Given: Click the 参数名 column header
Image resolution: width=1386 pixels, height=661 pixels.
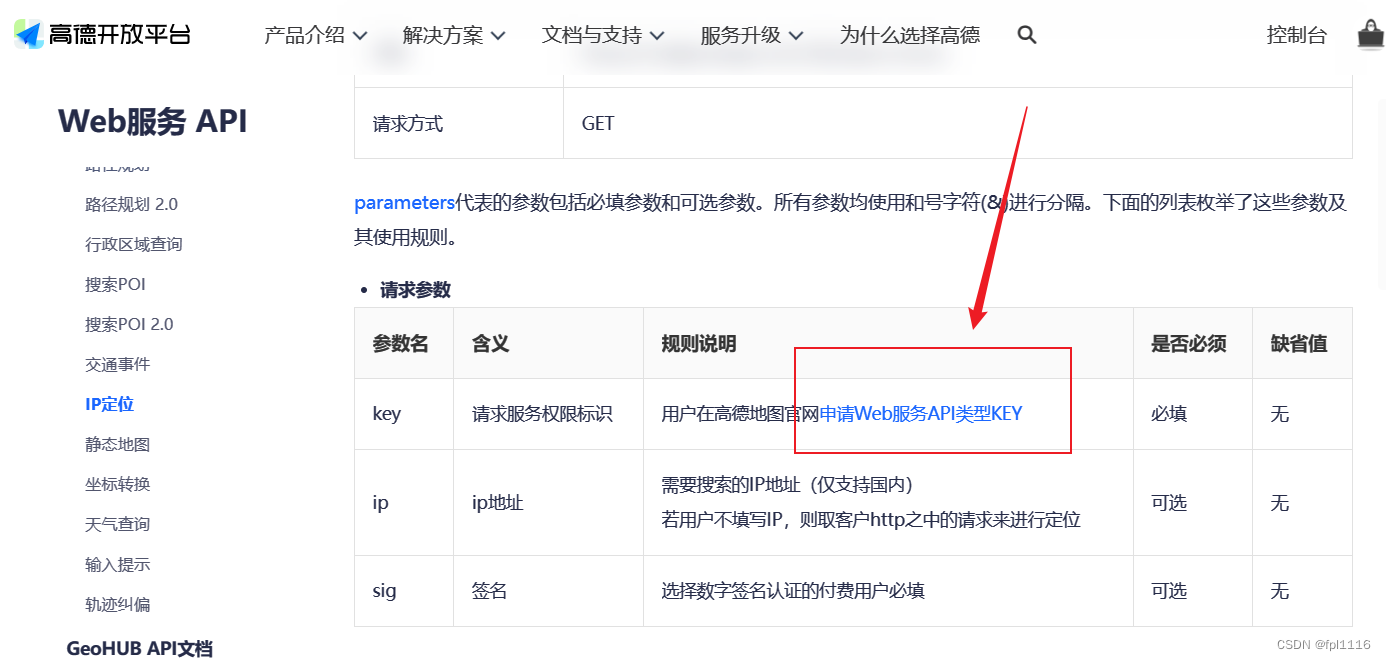Looking at the screenshot, I should [x=404, y=343].
